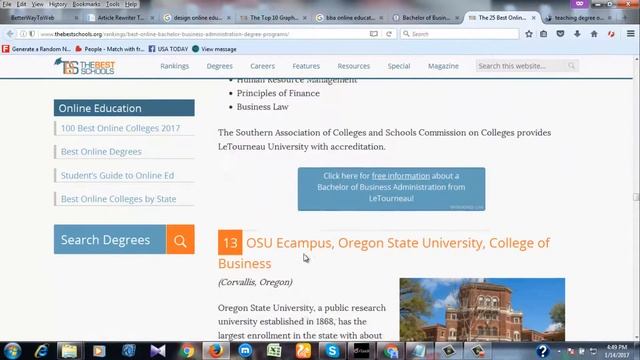Screen dimensions: 640x360
Task: Open the View menu
Action: pyautogui.click(x=38, y=4)
